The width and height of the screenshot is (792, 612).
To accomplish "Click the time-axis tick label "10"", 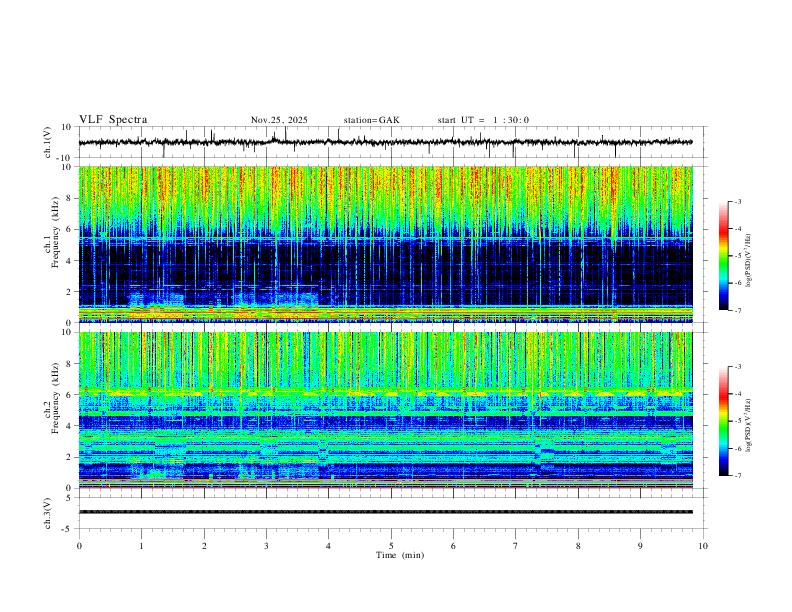I will (x=703, y=546).
